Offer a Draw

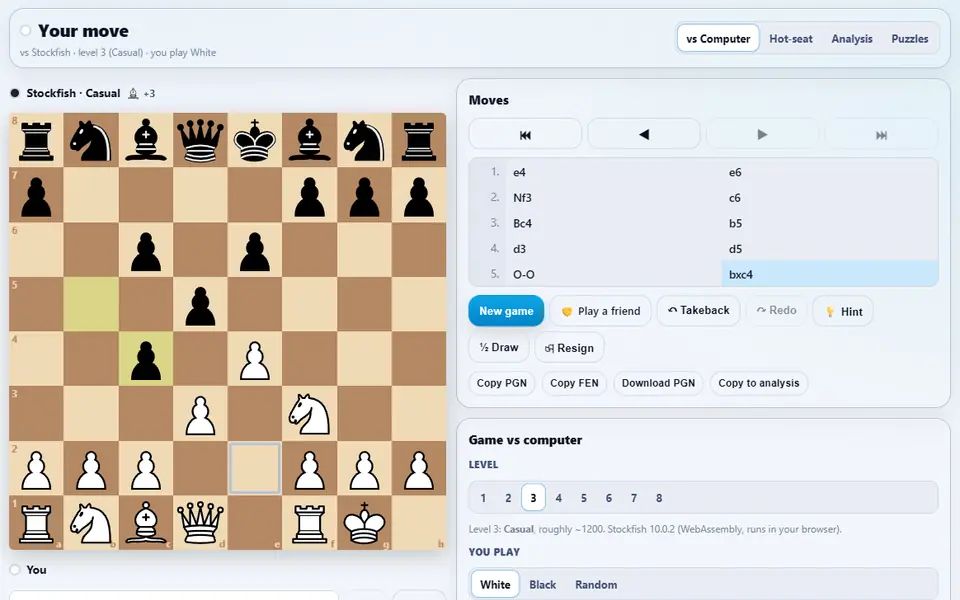499,348
